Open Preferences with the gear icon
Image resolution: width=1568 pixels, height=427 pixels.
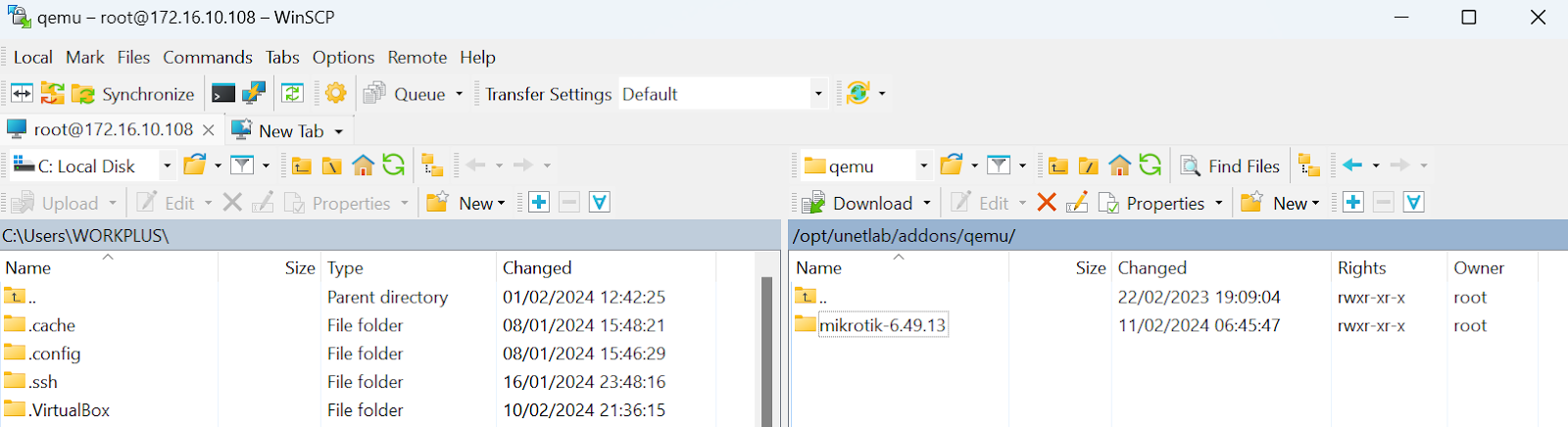pyautogui.click(x=335, y=94)
